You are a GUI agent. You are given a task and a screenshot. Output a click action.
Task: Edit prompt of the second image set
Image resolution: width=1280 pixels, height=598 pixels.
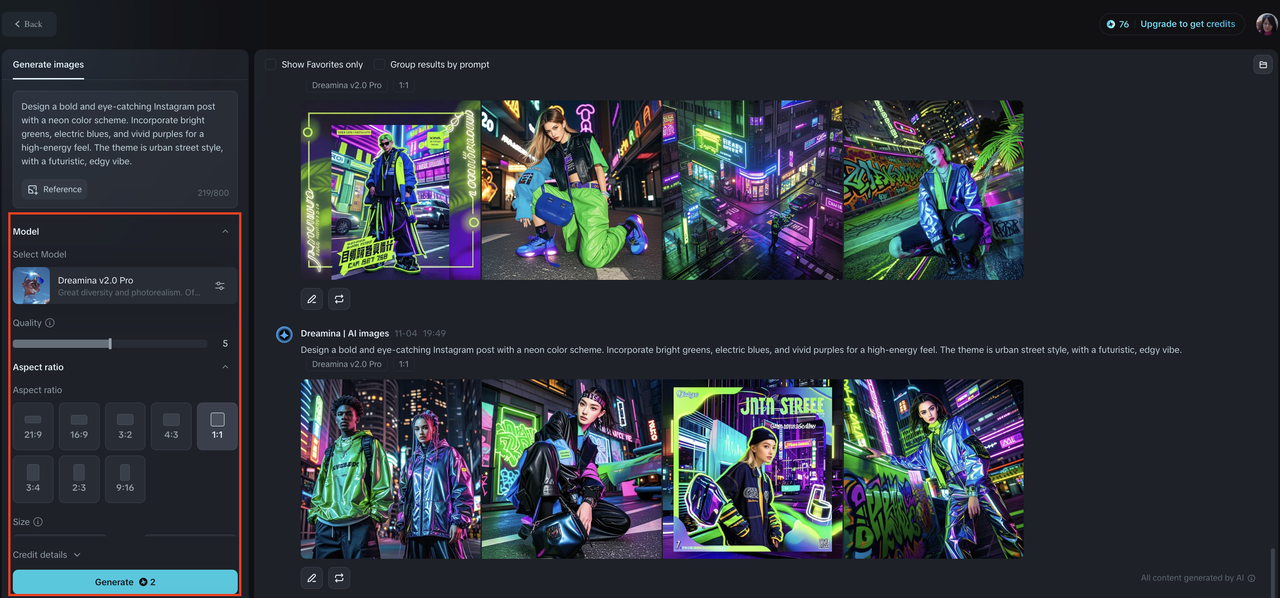click(312, 578)
